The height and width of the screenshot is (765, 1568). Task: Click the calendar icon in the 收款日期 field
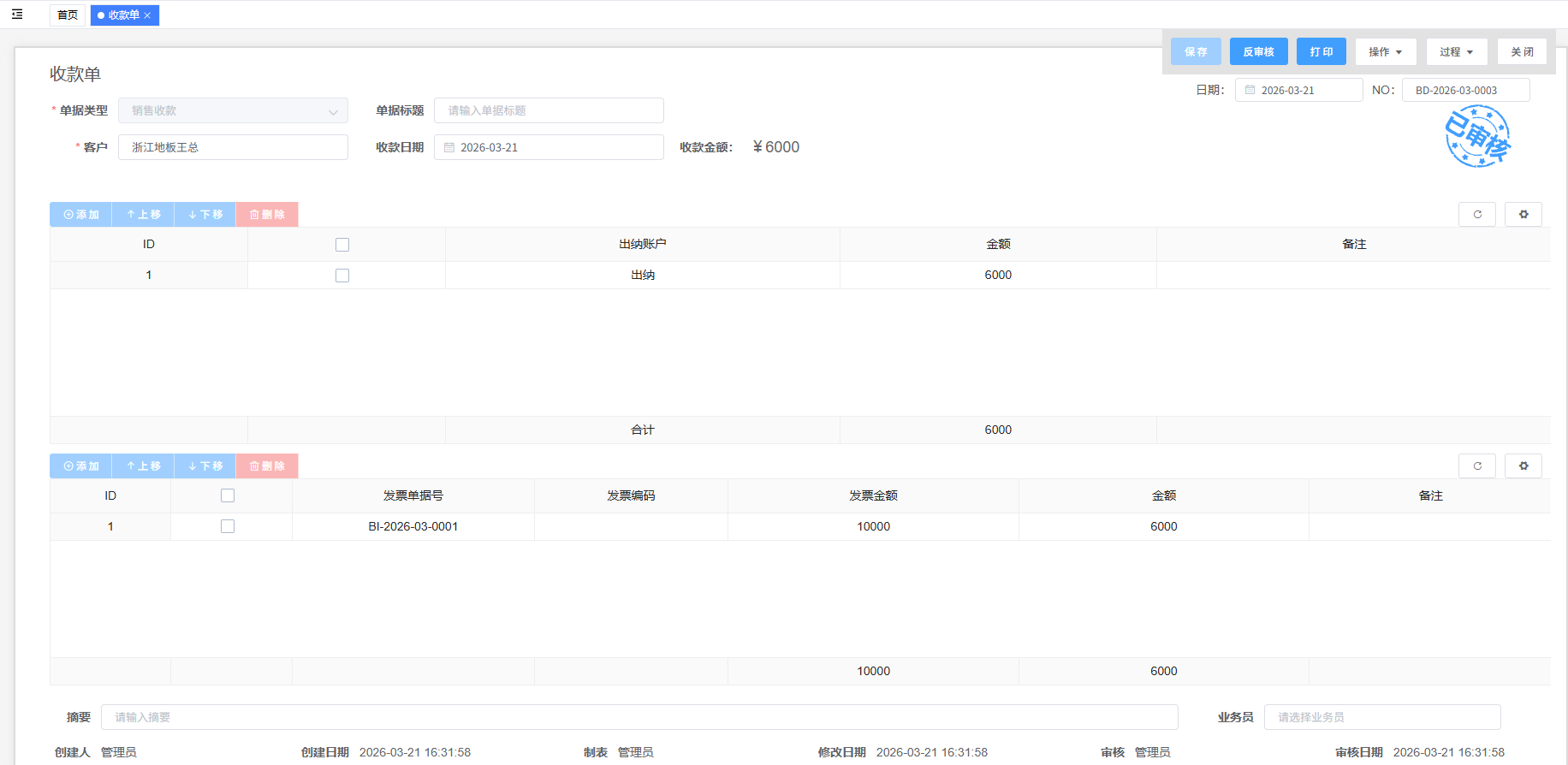[x=449, y=147]
